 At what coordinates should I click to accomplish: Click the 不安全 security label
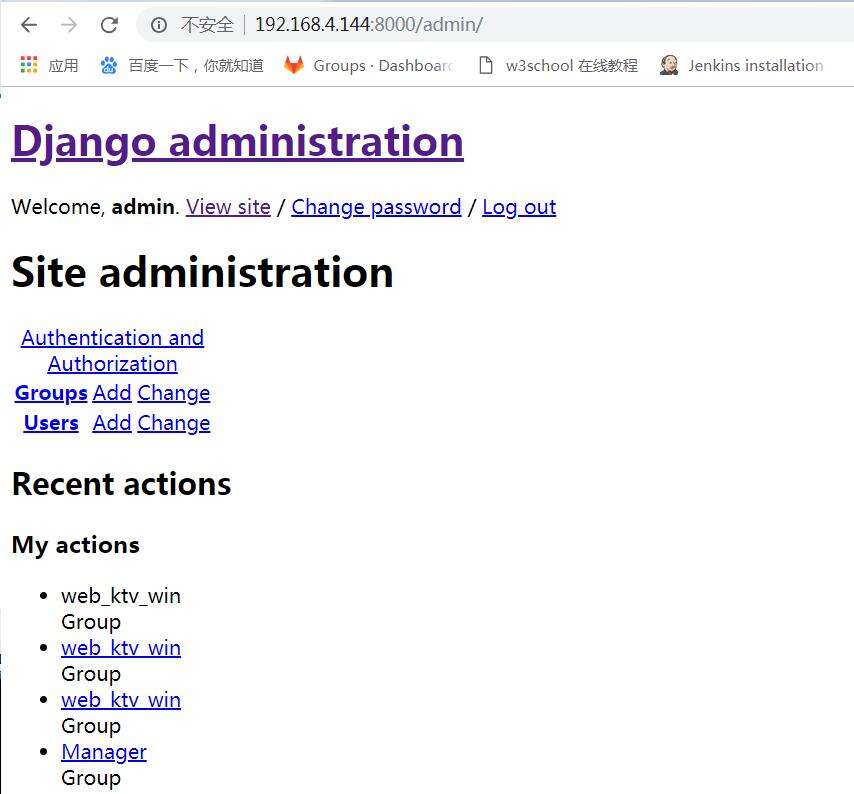[207, 25]
